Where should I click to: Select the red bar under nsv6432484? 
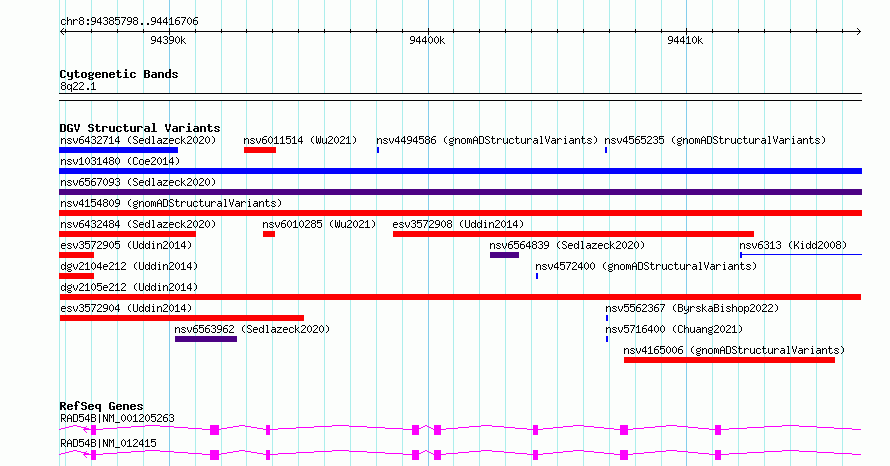point(128,234)
